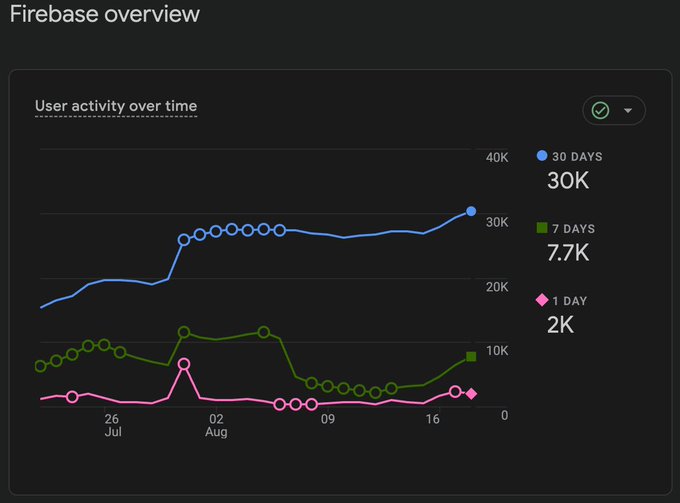Screen dimensions: 680x503
Task: Open the dropdown arrow beside the checkmark
Action: click(x=628, y=111)
